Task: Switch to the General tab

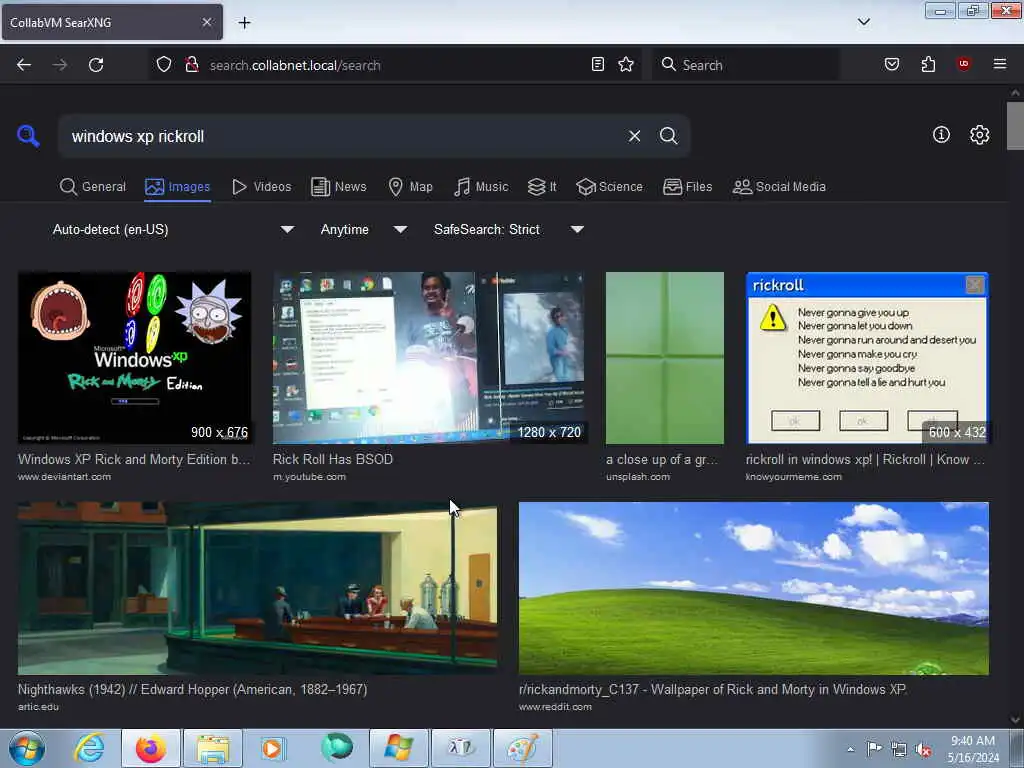Action: (93, 187)
